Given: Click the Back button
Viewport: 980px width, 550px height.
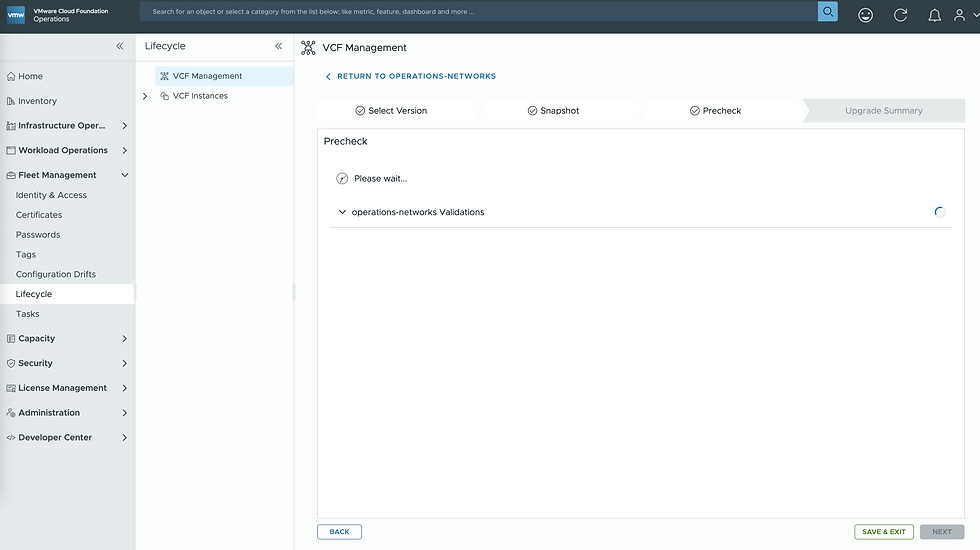Looking at the screenshot, I should point(339,532).
